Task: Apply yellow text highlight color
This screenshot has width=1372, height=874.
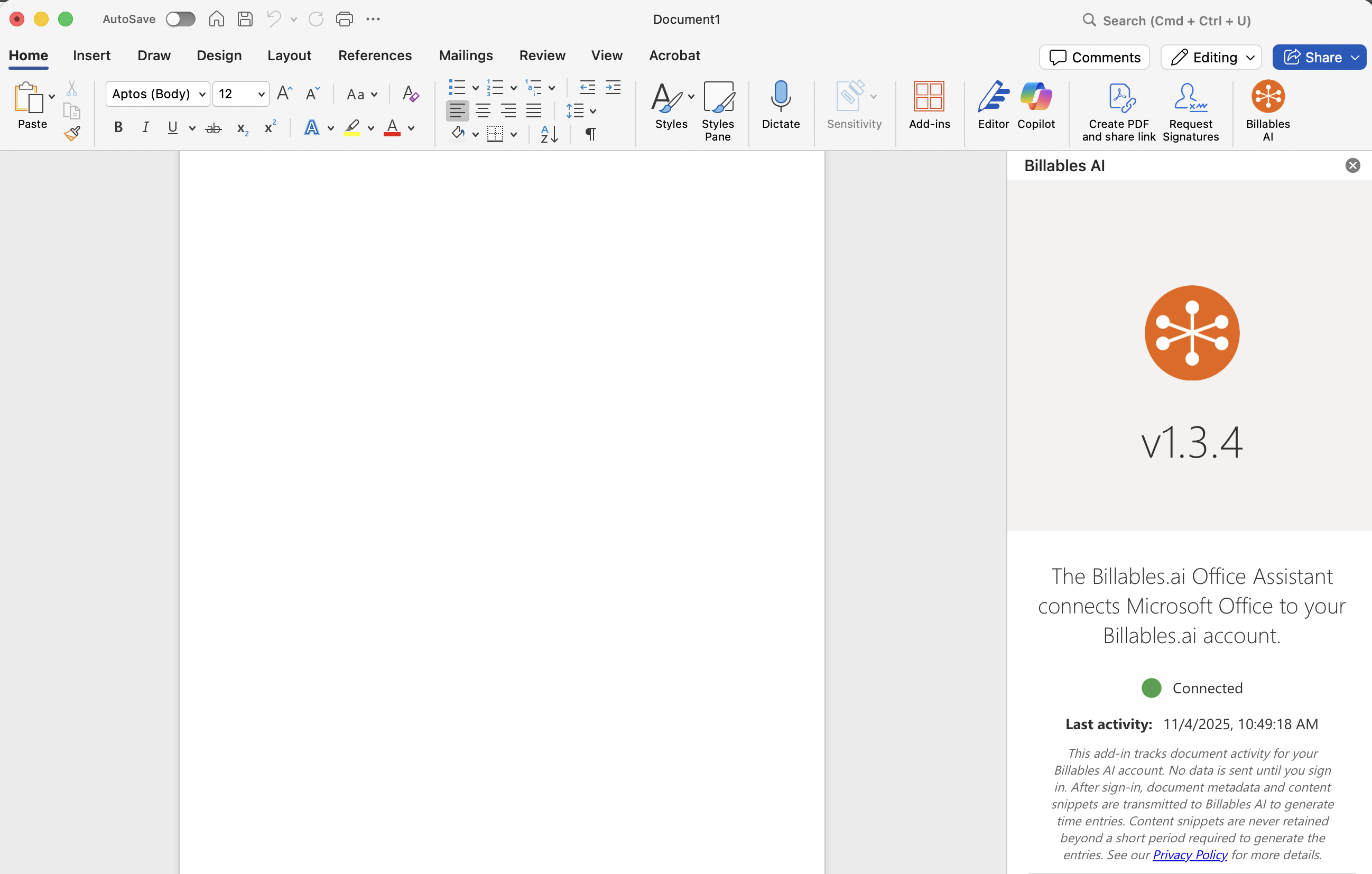Action: (x=352, y=128)
